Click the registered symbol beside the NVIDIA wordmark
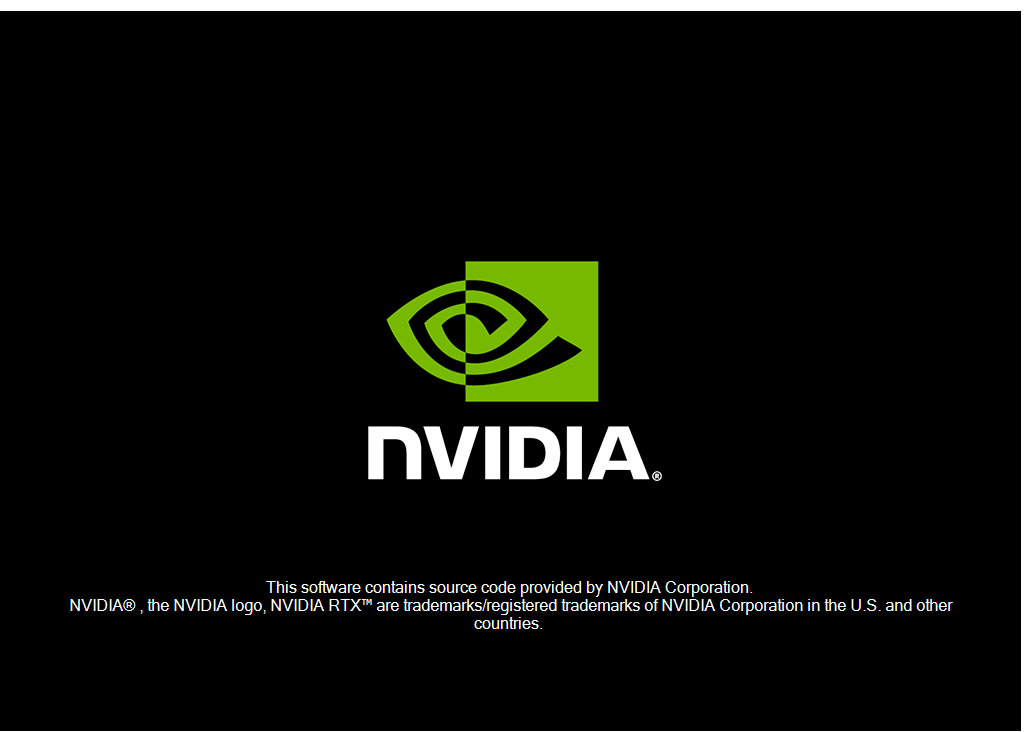The height and width of the screenshot is (732, 1027). [657, 476]
